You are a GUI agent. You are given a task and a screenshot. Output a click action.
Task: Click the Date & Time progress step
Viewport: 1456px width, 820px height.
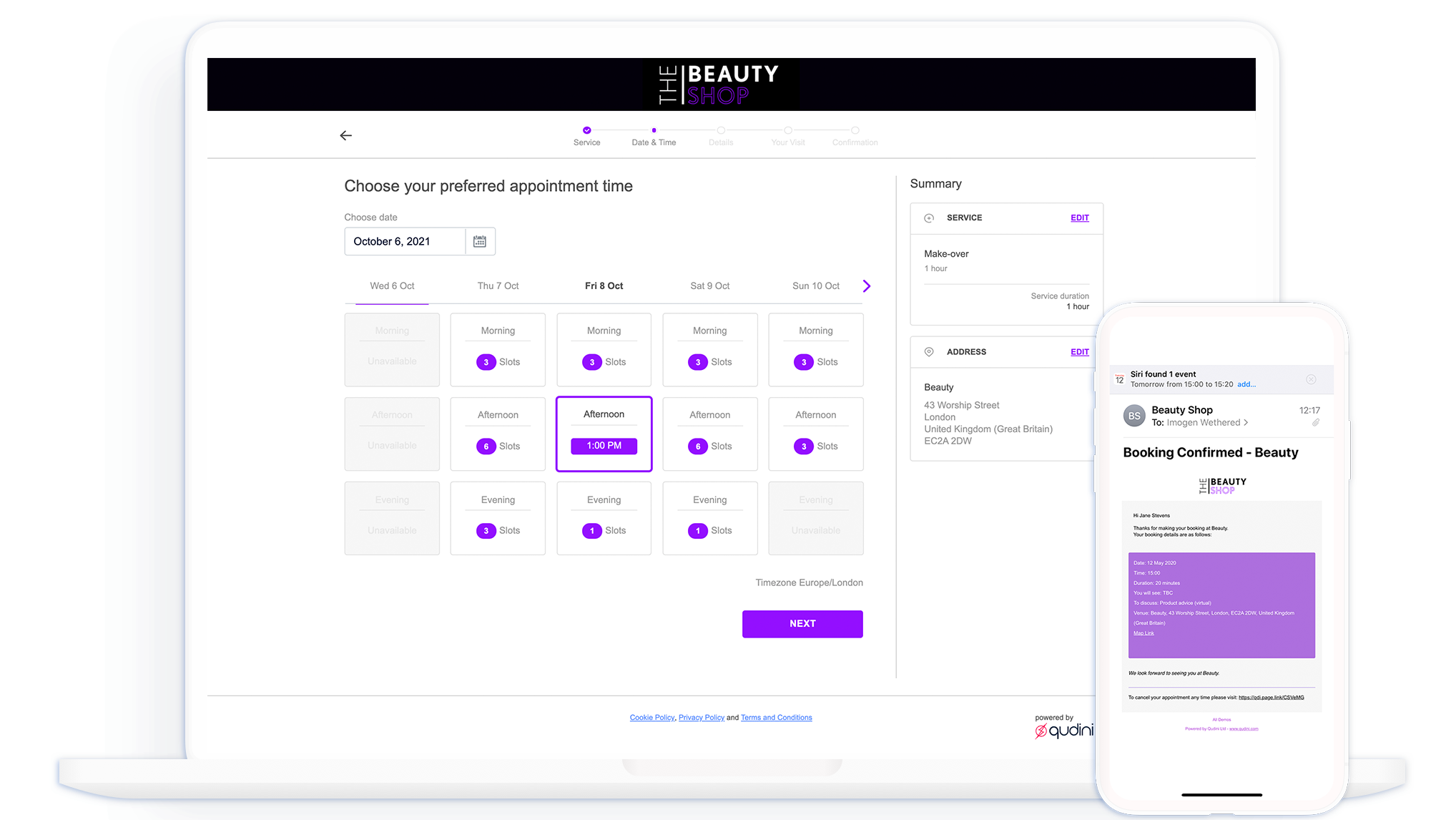coord(654,136)
